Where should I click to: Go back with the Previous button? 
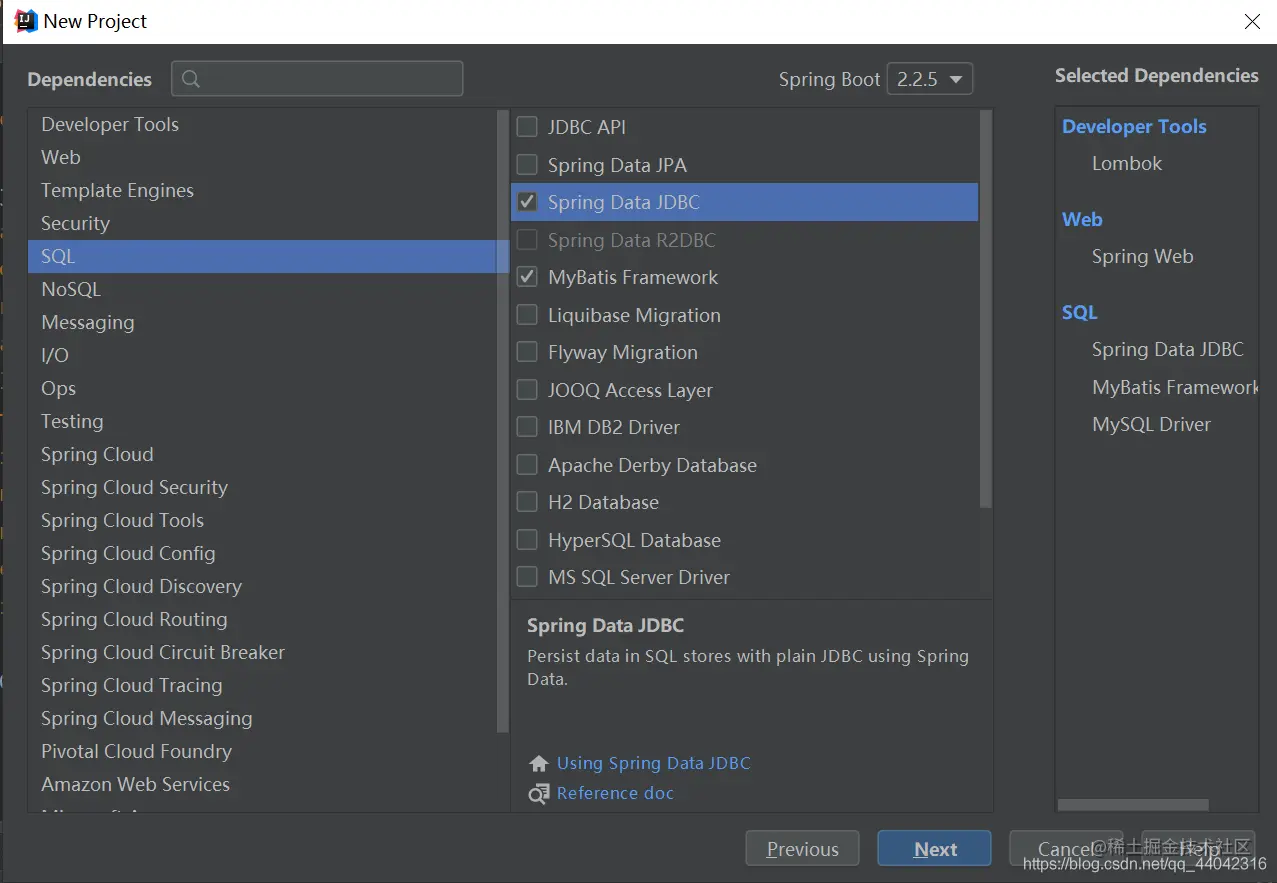(x=802, y=849)
